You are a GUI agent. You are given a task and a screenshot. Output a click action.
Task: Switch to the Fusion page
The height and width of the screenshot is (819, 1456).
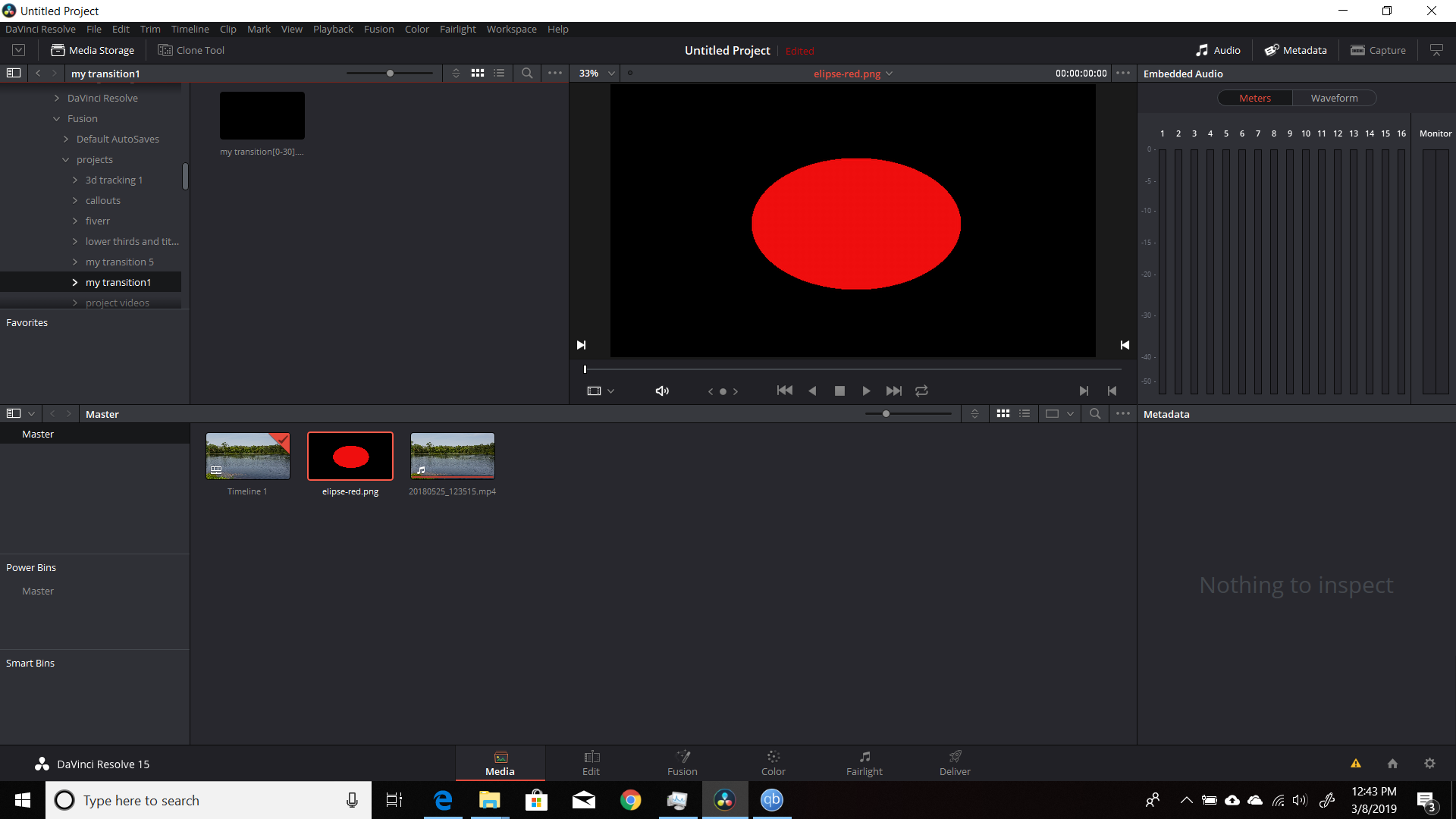click(682, 764)
